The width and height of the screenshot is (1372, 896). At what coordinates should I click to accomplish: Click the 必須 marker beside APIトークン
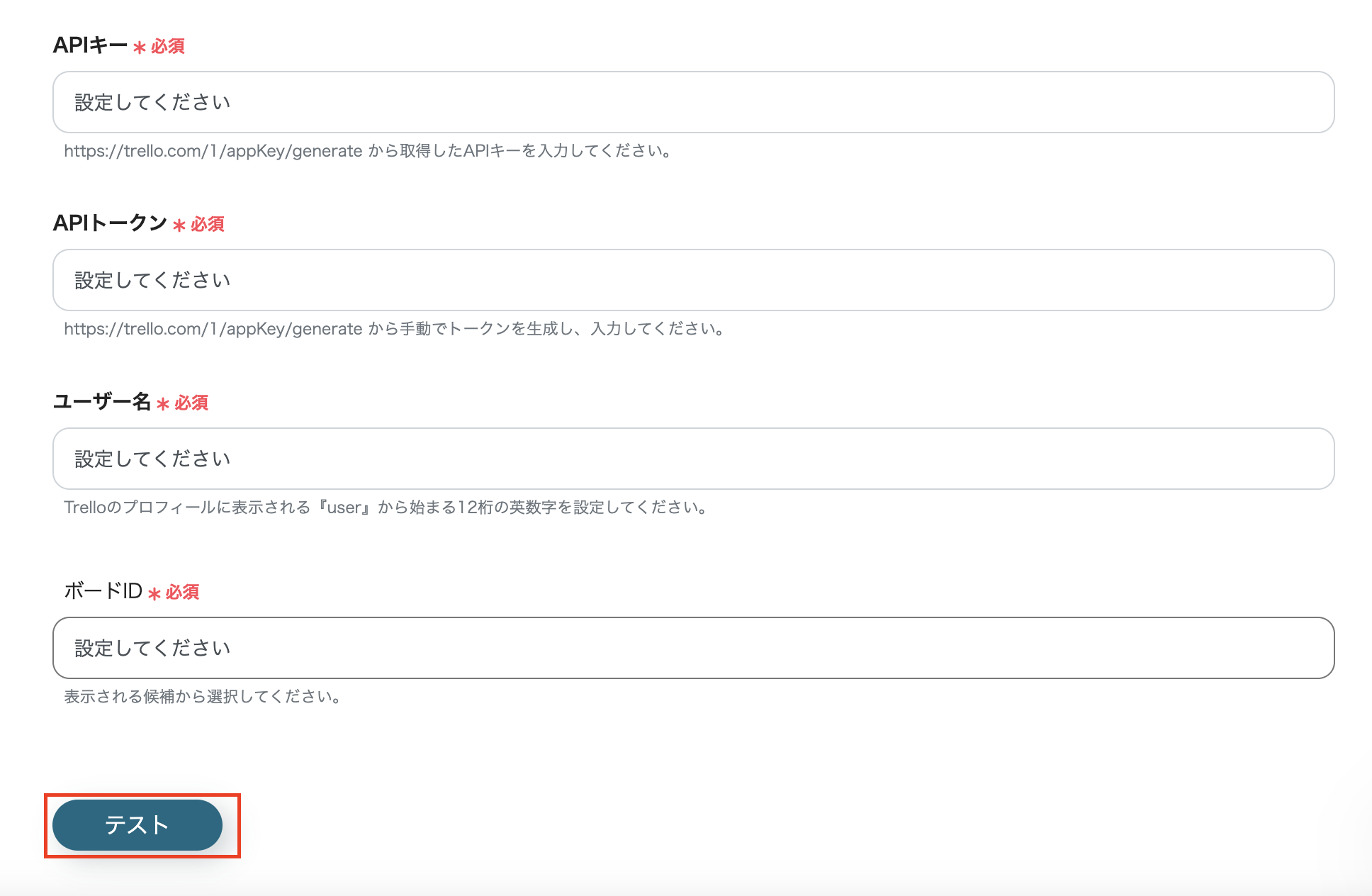click(x=207, y=224)
